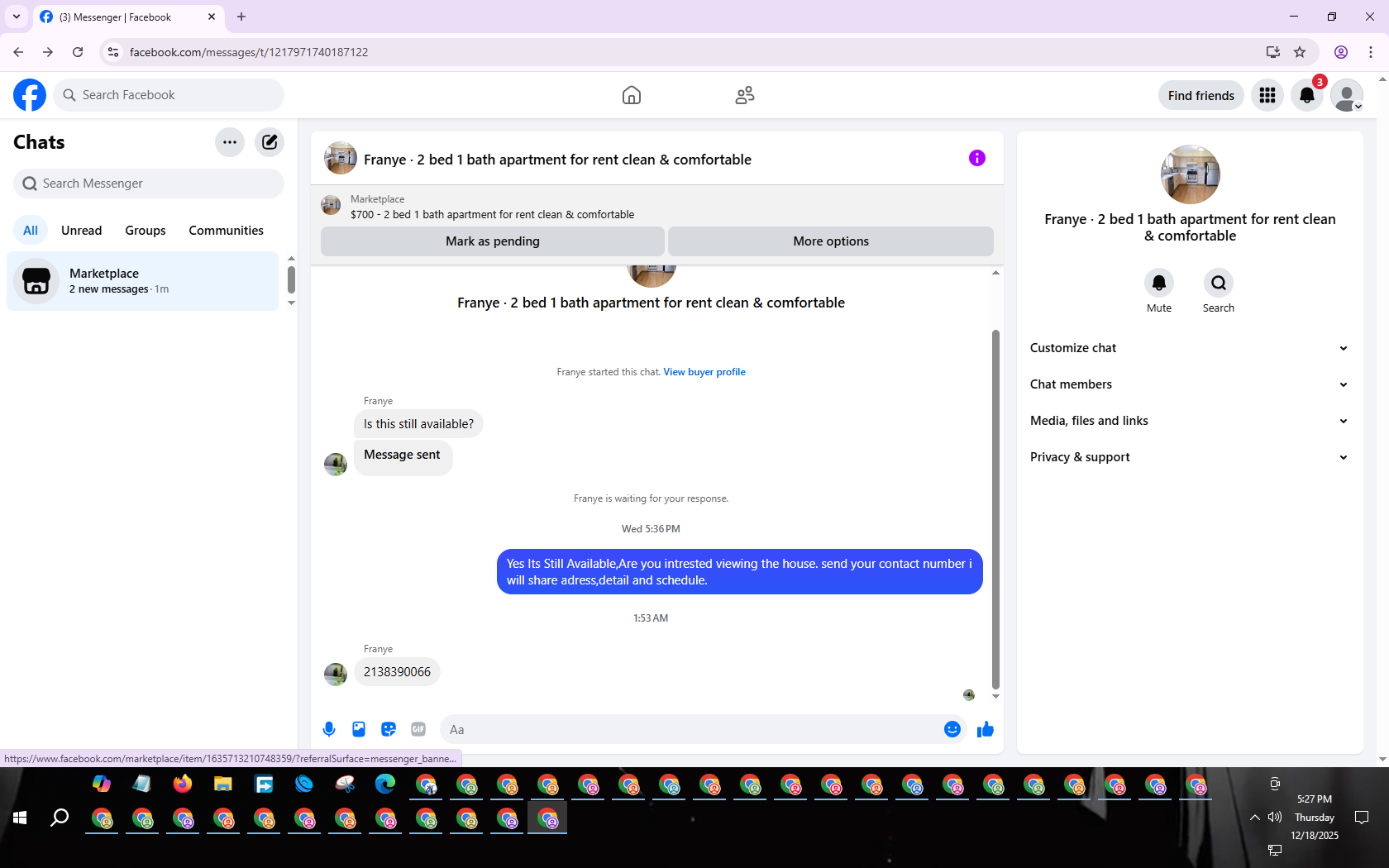The height and width of the screenshot is (868, 1389).
Task: Launch Firefox from the taskbar
Action: click(183, 784)
